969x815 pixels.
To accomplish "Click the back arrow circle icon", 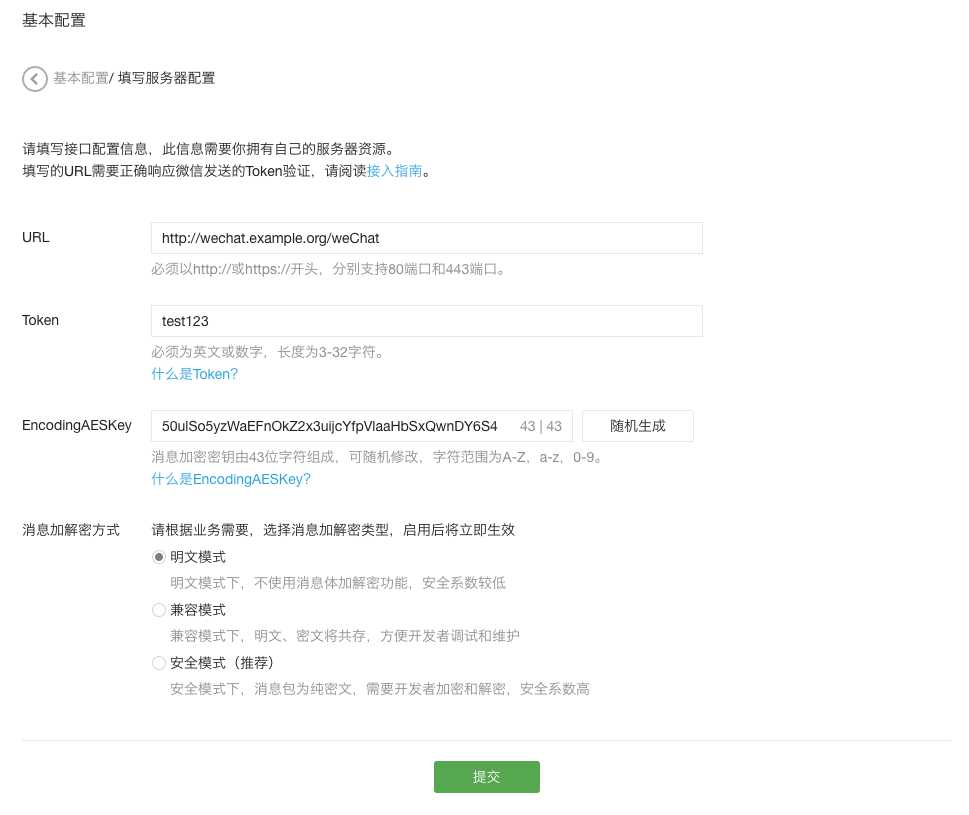I will [35, 79].
